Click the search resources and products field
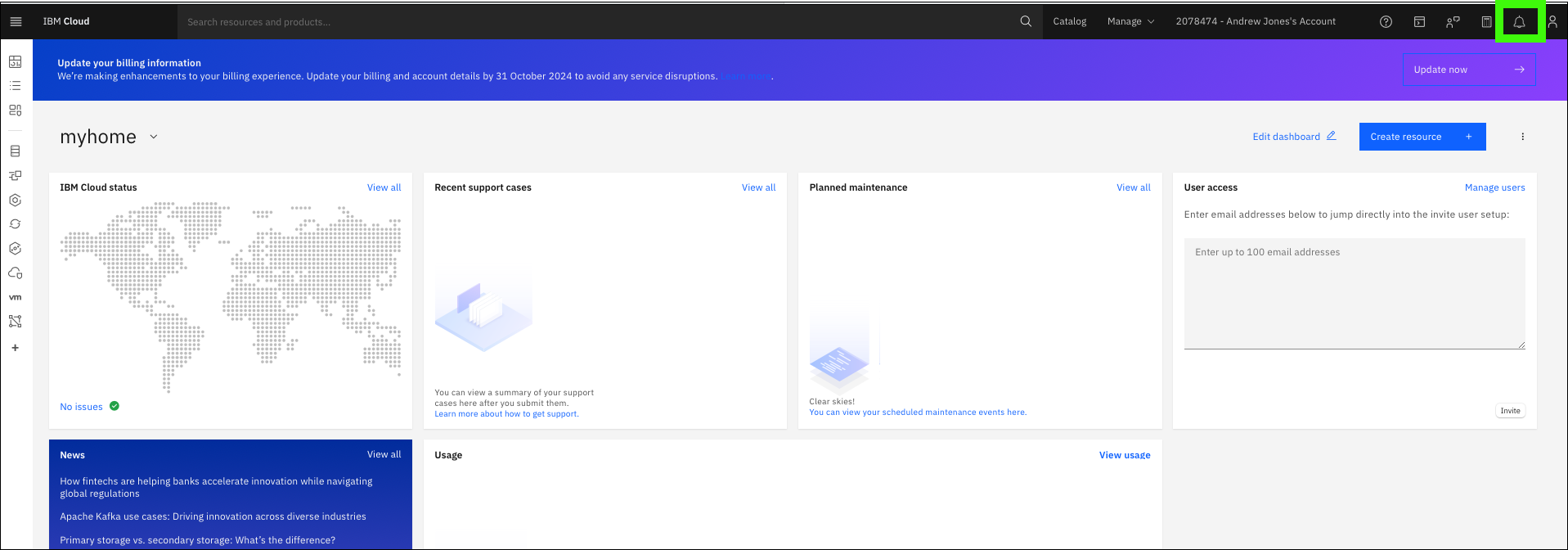 597,22
